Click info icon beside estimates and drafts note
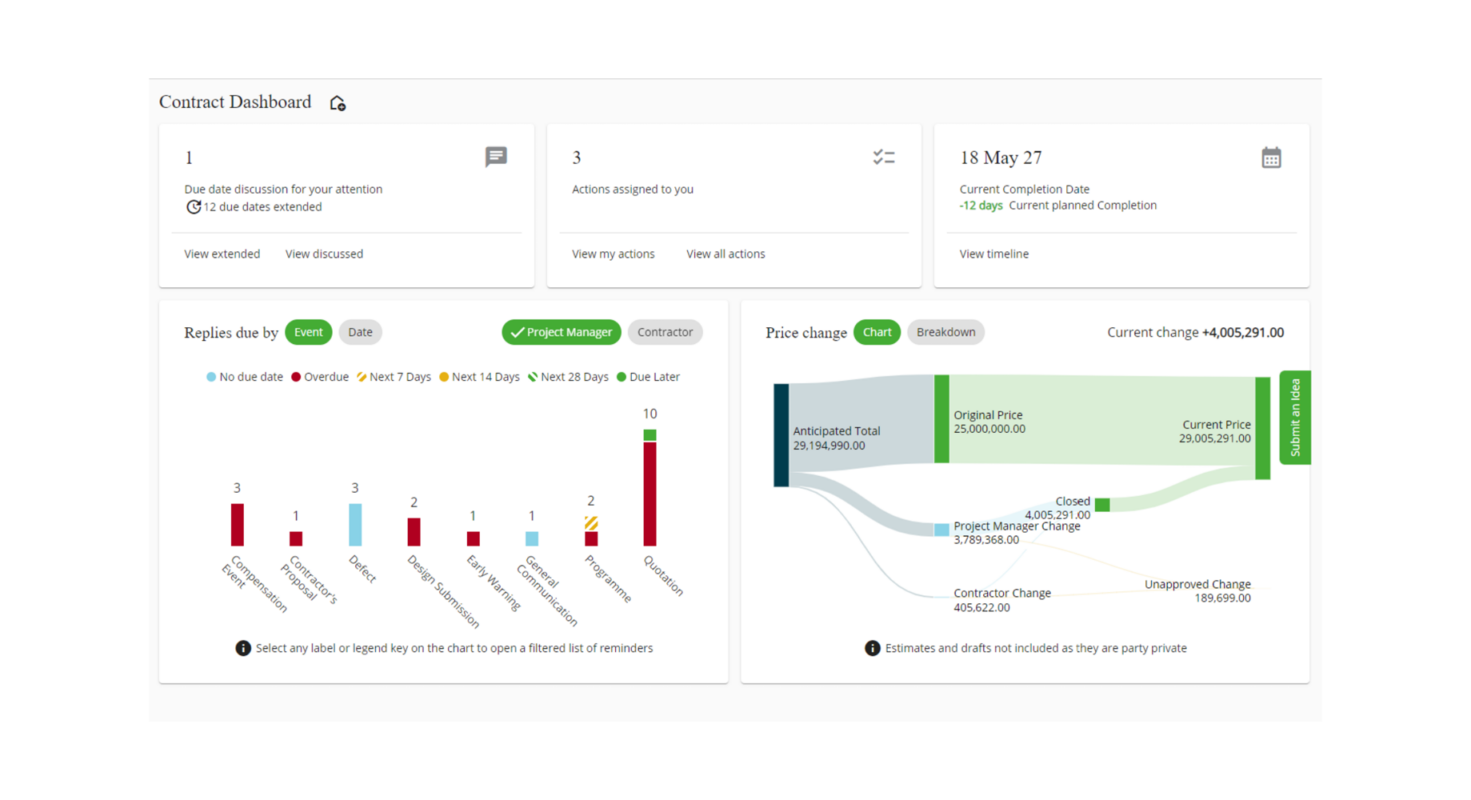Image resolution: width=1471 pixels, height=800 pixels. [x=873, y=648]
